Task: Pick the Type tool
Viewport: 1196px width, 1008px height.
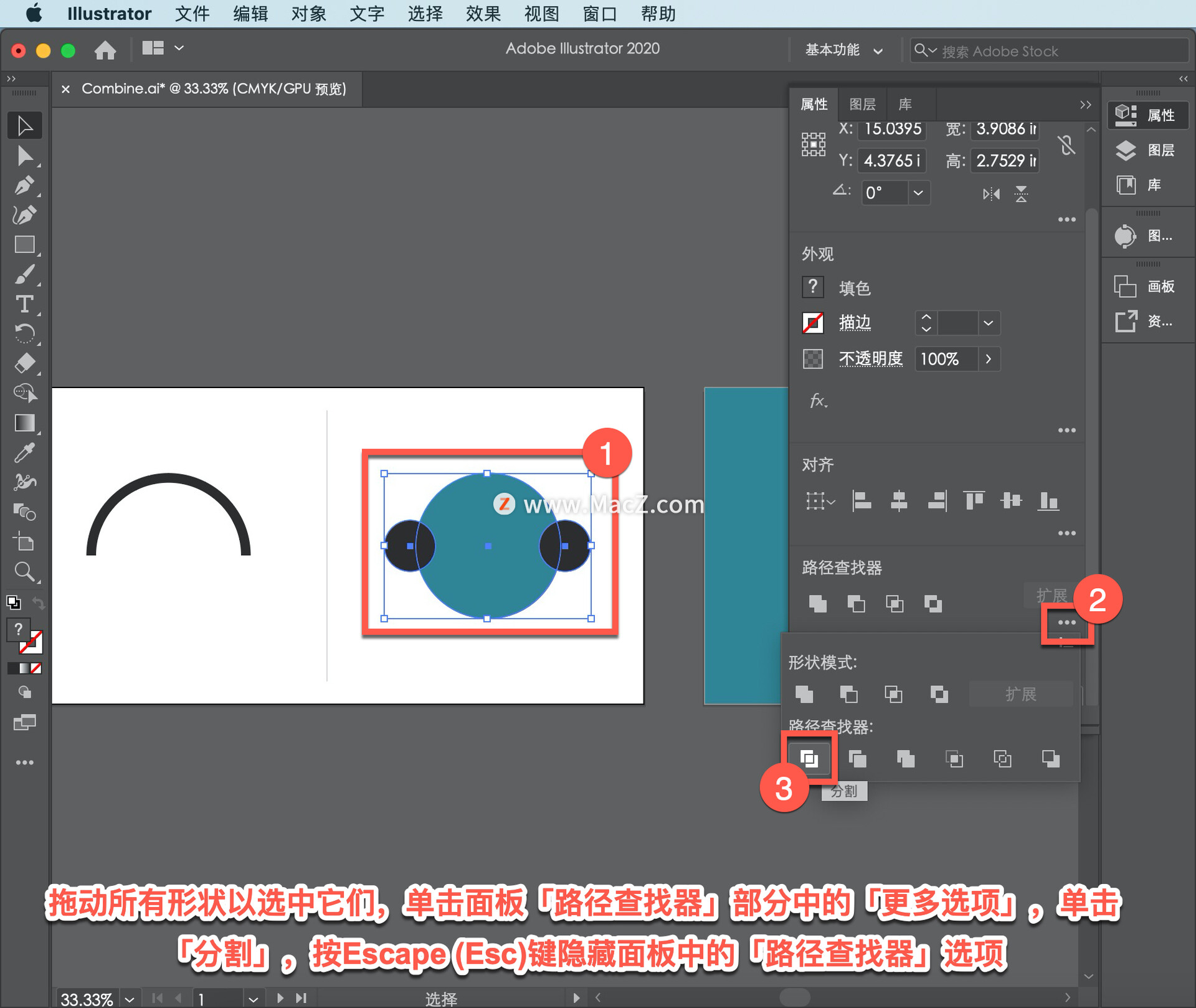Action: pyautogui.click(x=24, y=304)
